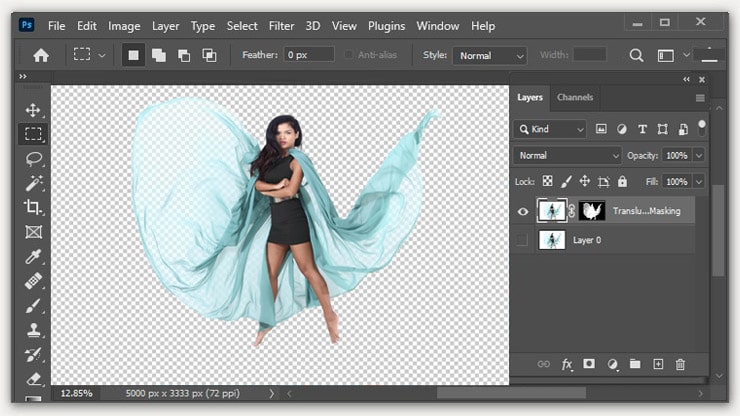Toggle lock transparent pixels icon
Screen dimensions: 740x416
point(547,182)
